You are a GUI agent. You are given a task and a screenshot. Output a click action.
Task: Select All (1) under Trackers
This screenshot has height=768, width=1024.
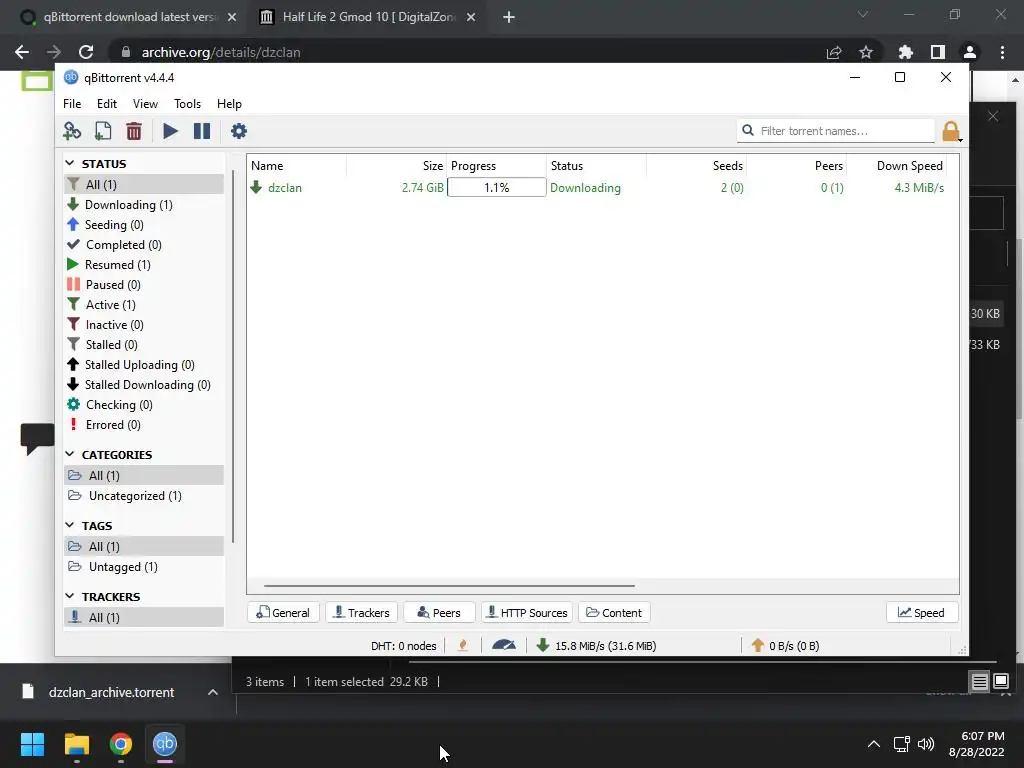click(144, 617)
